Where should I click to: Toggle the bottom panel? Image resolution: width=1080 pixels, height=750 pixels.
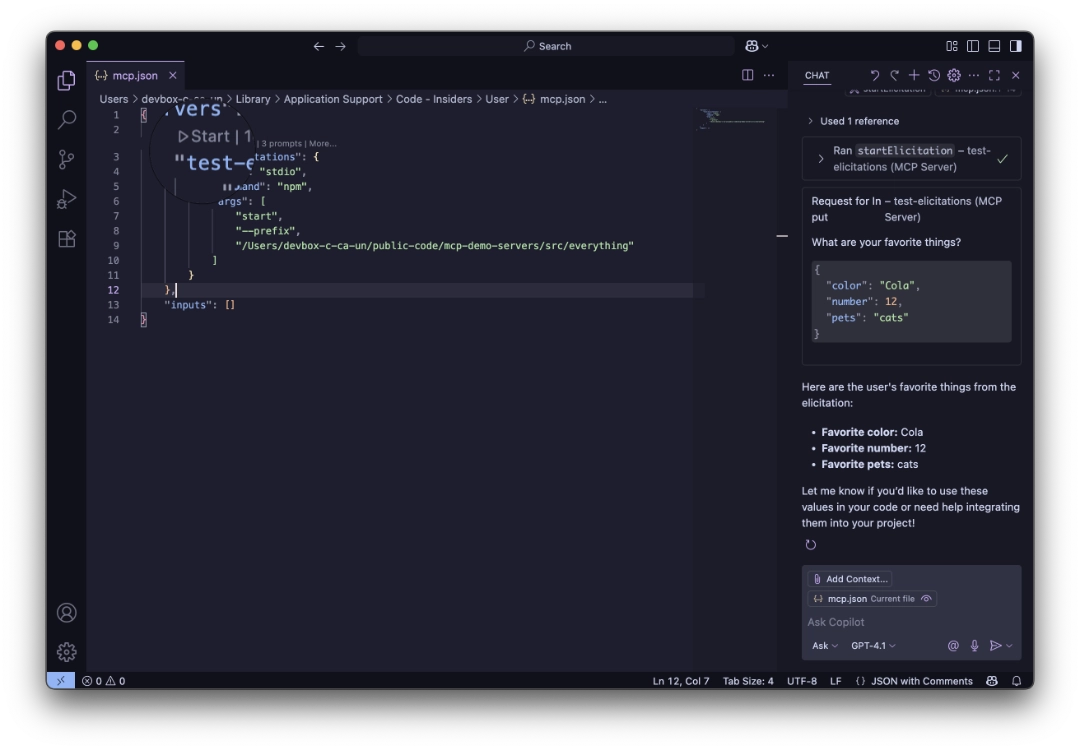click(994, 46)
